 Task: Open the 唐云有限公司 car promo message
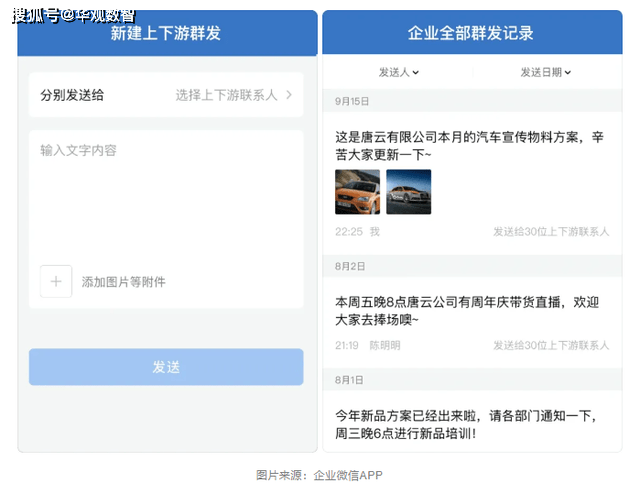[x=469, y=146]
